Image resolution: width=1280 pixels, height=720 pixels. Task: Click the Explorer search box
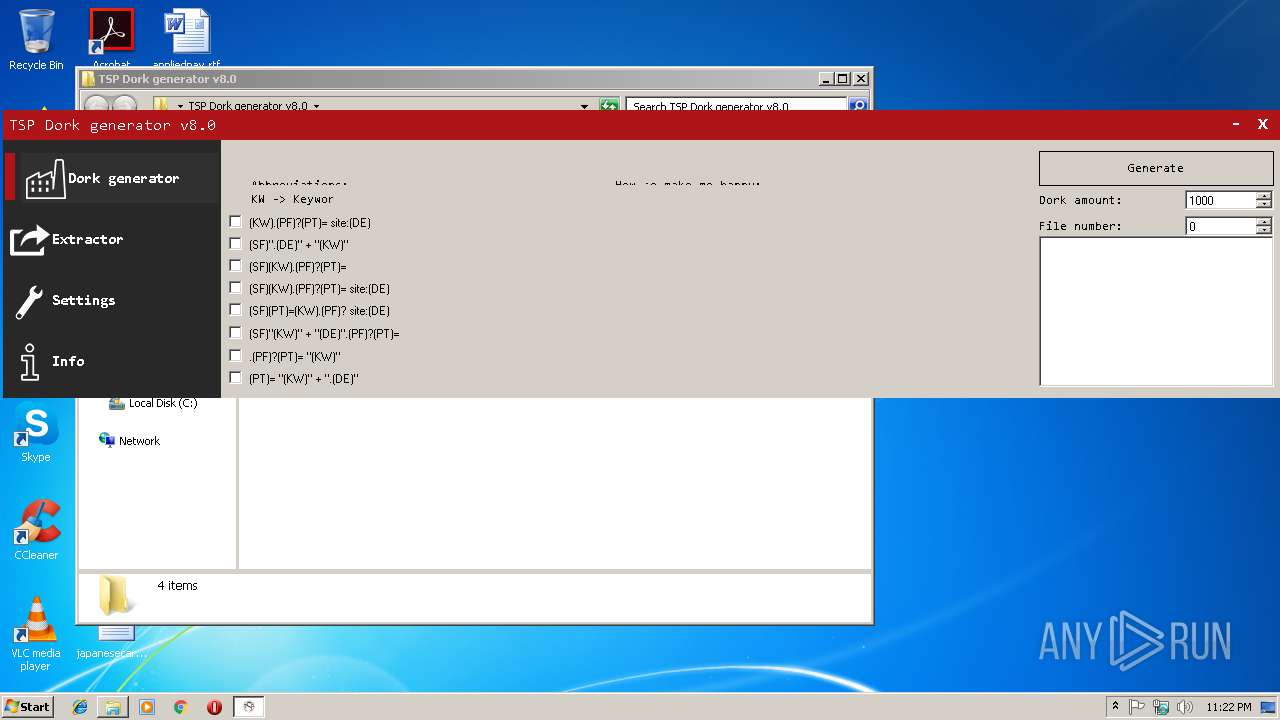736,106
